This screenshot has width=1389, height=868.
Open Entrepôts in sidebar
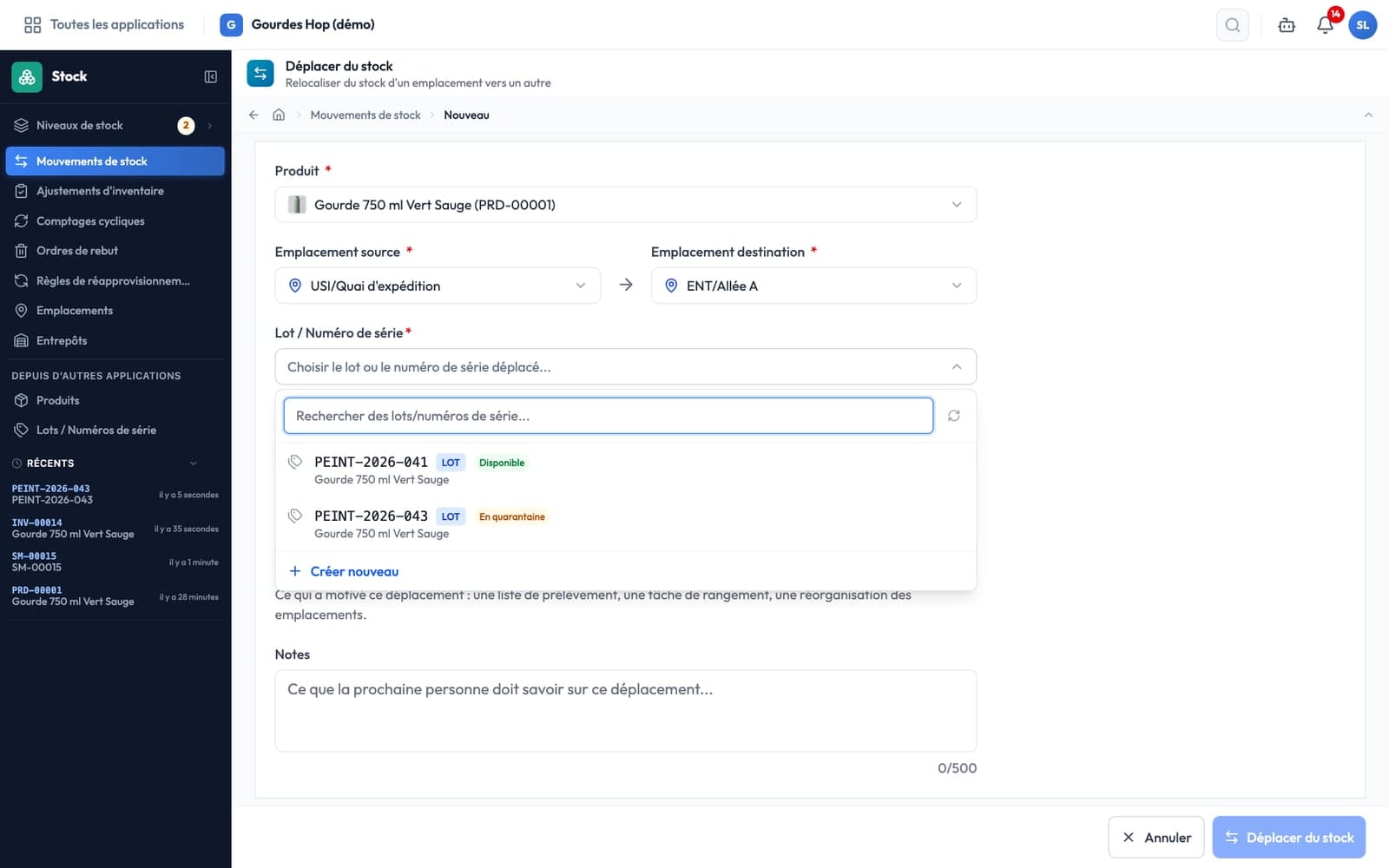pos(115,341)
